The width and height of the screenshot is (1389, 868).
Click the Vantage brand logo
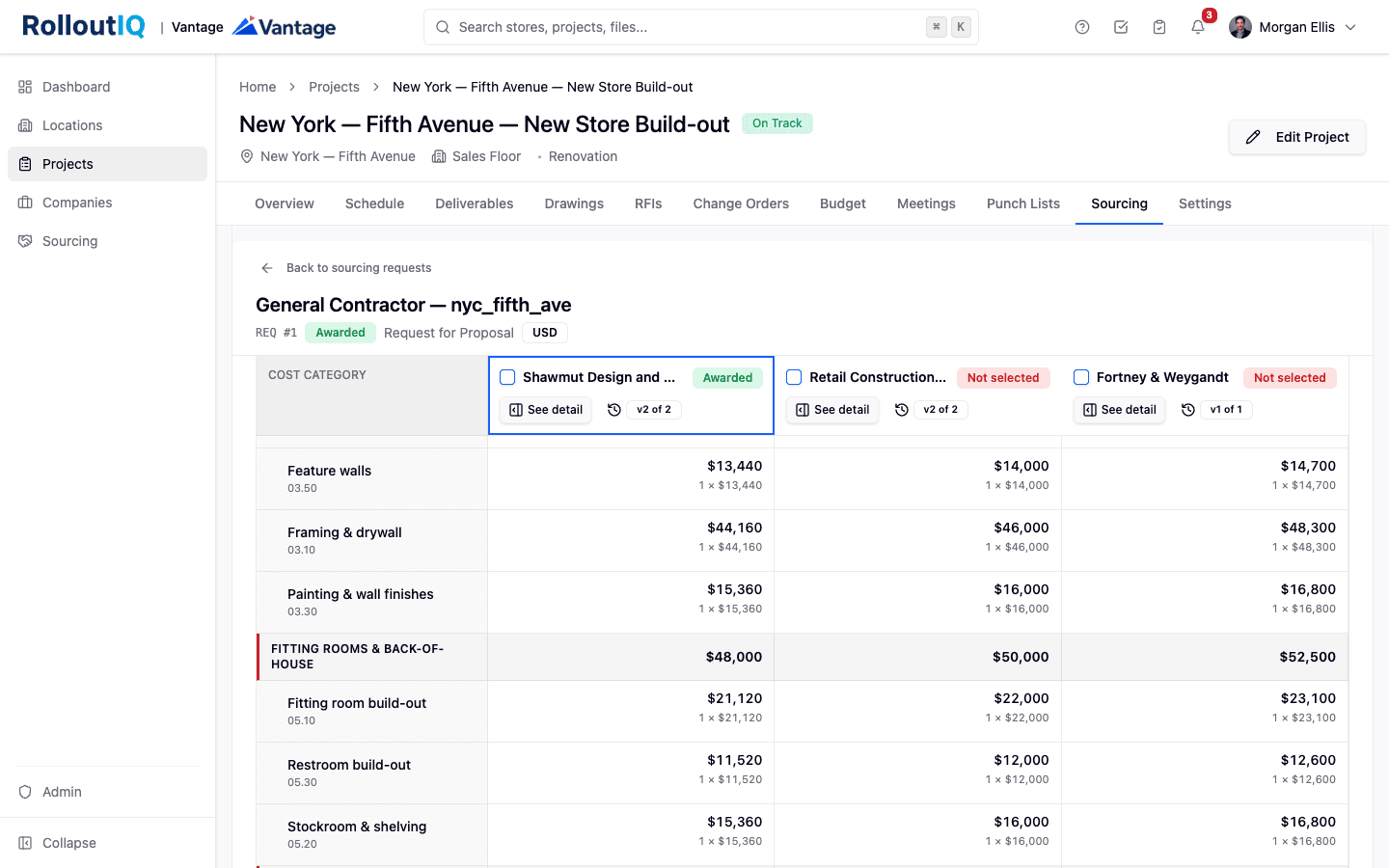click(x=285, y=27)
